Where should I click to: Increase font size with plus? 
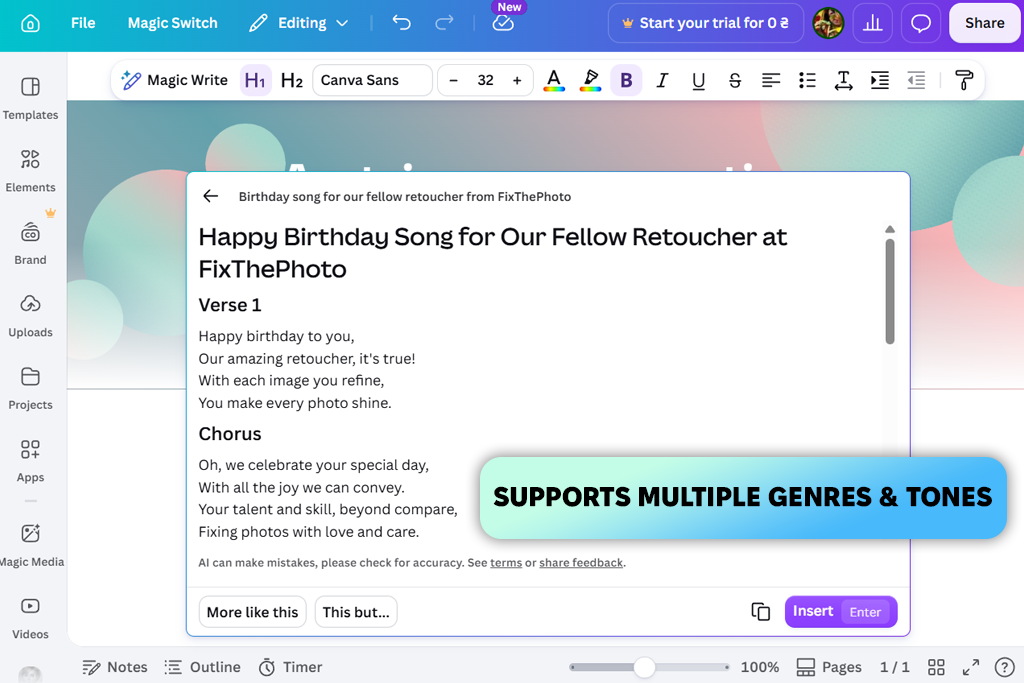(x=517, y=80)
